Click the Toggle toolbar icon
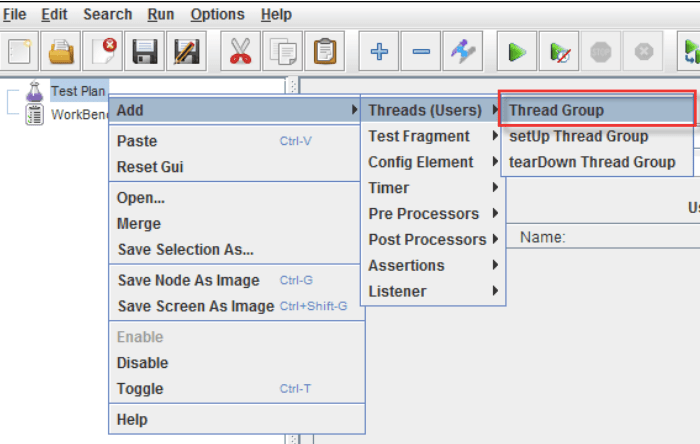700x444 pixels. (x=463, y=51)
